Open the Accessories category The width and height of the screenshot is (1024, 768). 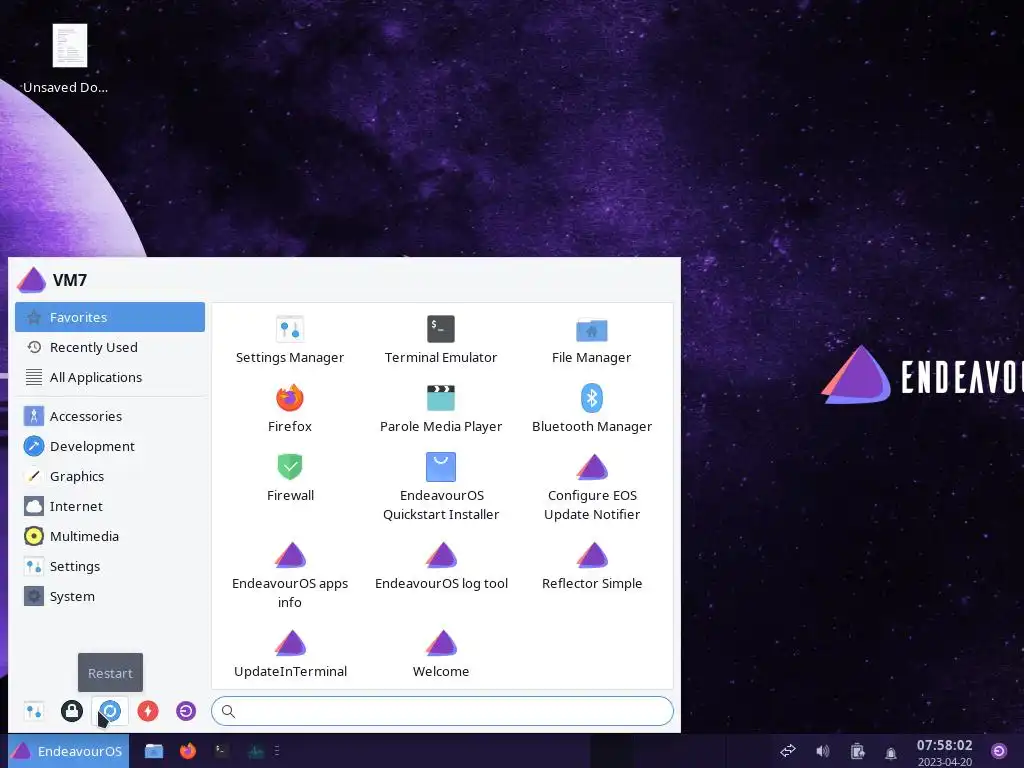point(110,416)
